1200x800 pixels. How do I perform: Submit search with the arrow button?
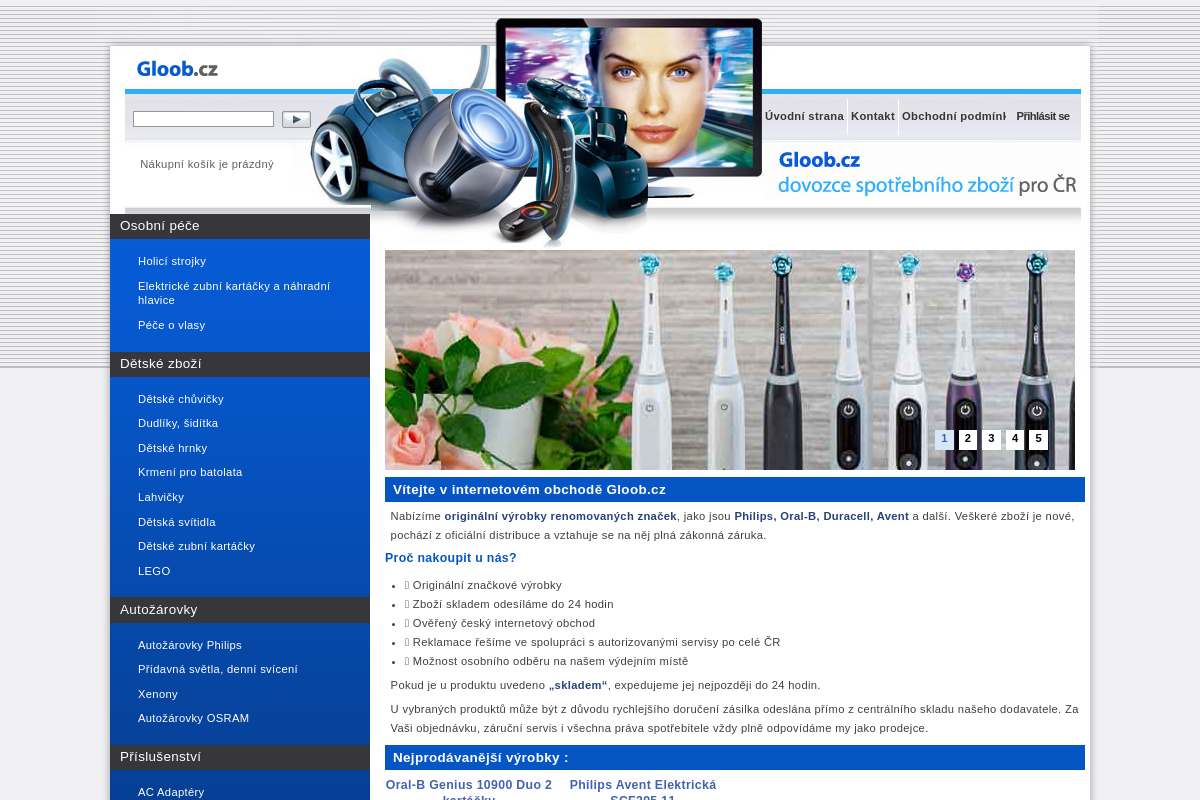pyautogui.click(x=296, y=119)
